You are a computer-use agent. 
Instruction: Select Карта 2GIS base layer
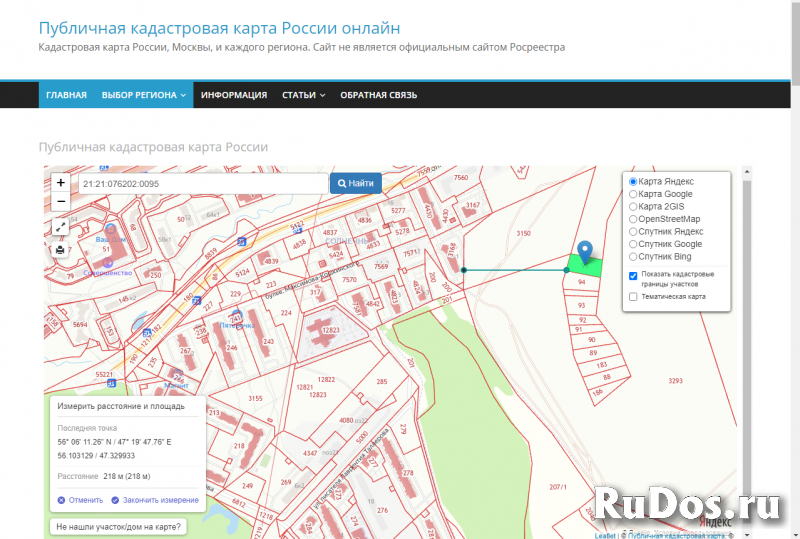click(633, 207)
